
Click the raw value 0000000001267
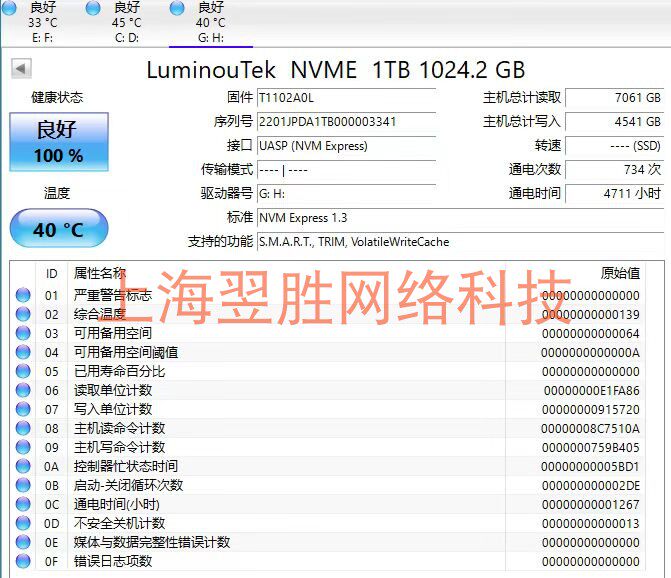coord(591,504)
